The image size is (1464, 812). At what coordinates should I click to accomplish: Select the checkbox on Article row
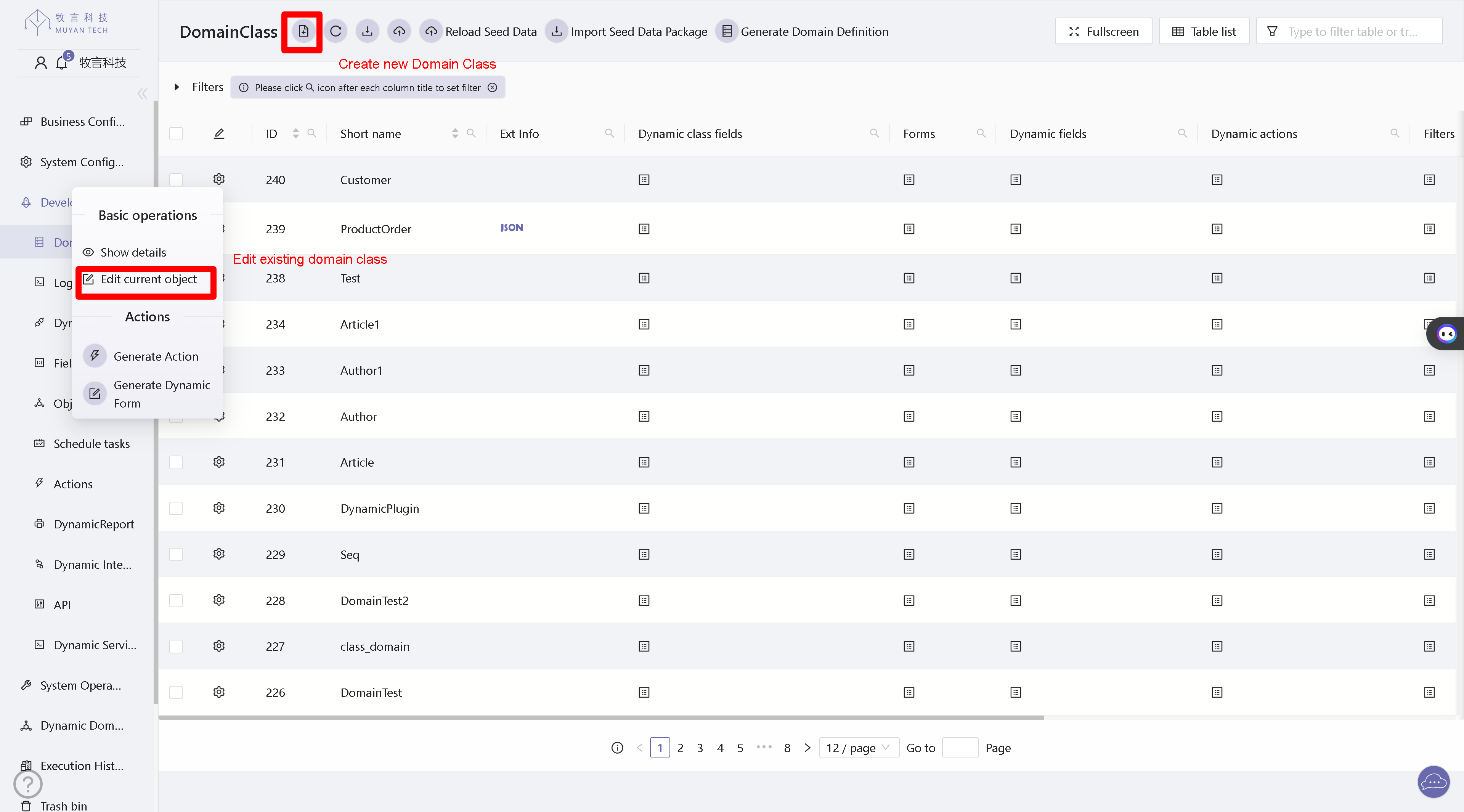point(176,462)
